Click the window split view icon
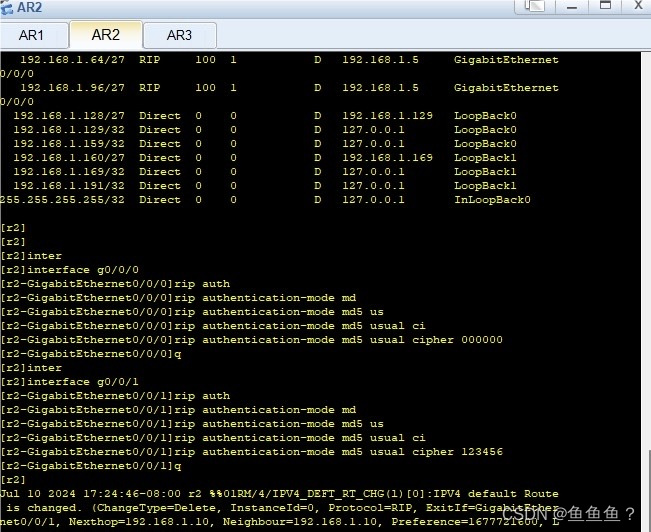Viewport: 651px width, 532px height. 535,6
